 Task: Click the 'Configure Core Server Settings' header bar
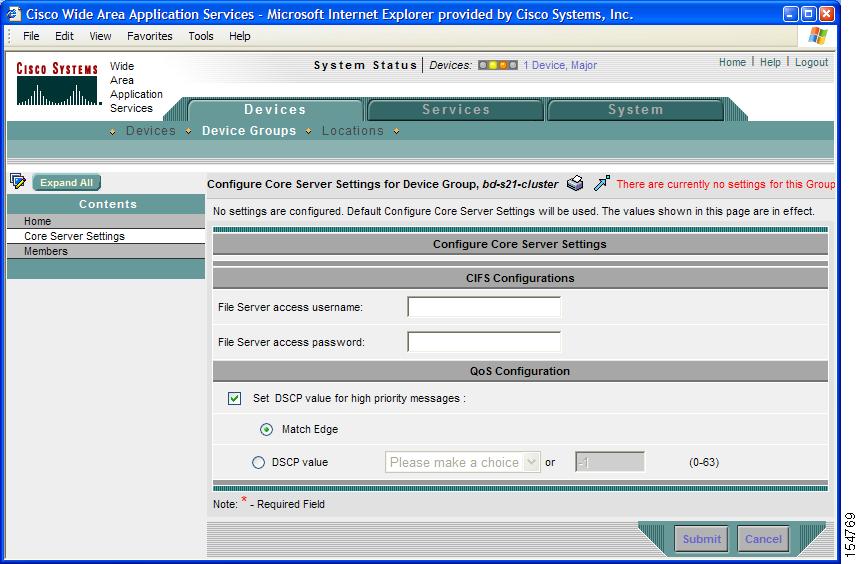[x=520, y=244]
